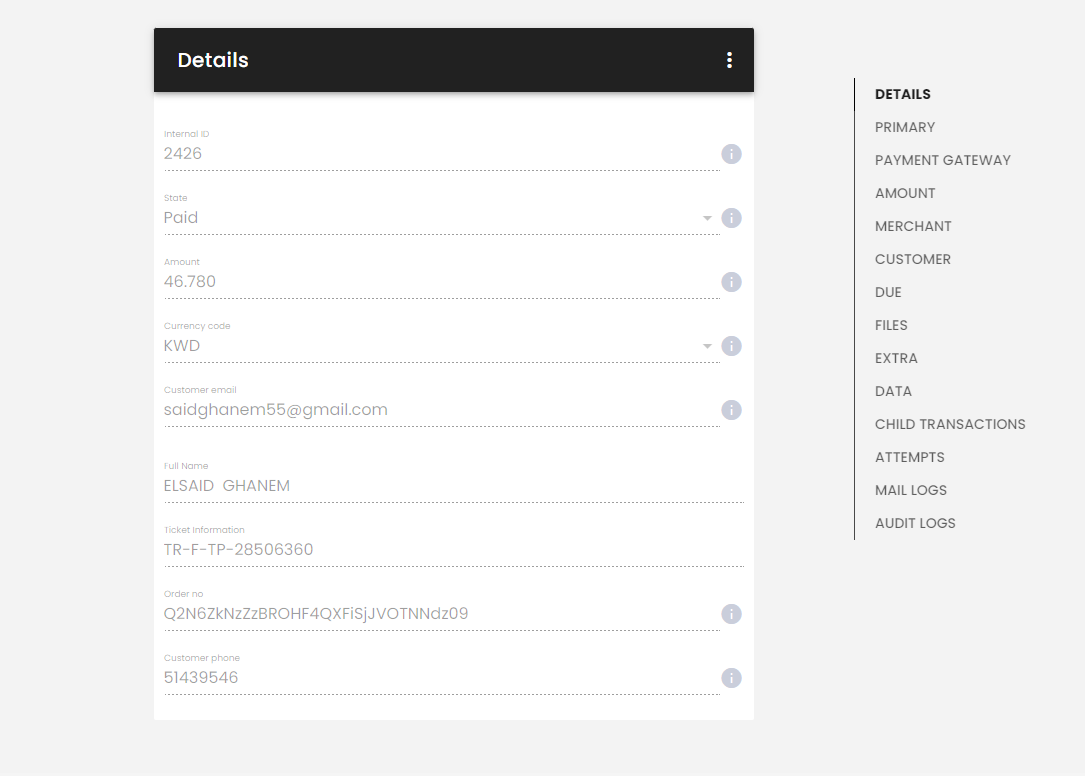Viewport: 1085px width, 776px height.
Task: Open MAIL LOGS section
Action: (x=911, y=490)
